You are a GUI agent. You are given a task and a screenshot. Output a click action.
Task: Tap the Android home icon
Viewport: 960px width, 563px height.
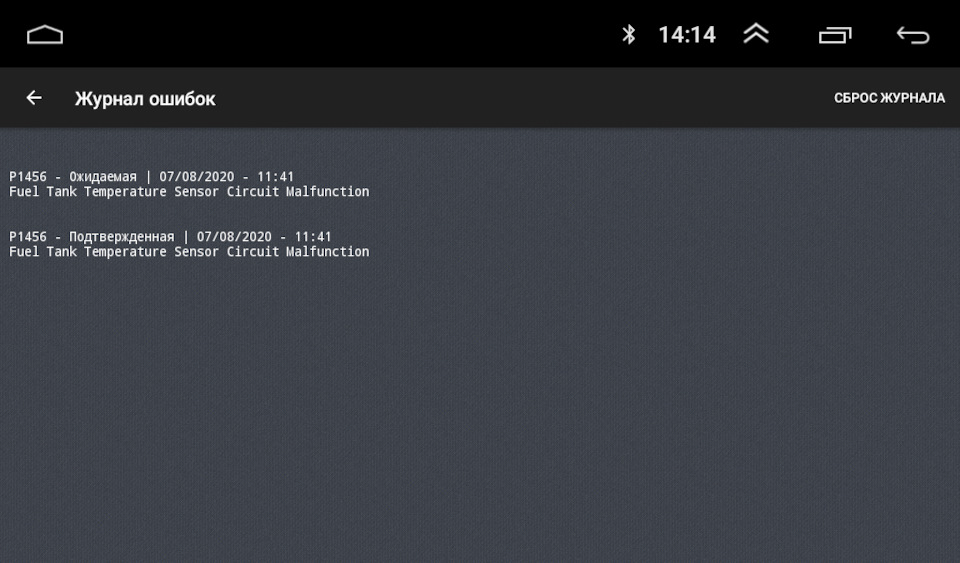[45, 35]
